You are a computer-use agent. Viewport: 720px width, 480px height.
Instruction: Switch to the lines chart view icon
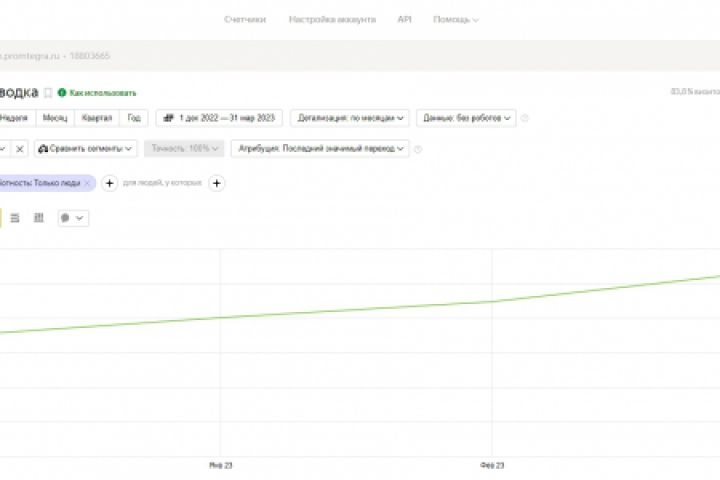[x=15, y=218]
